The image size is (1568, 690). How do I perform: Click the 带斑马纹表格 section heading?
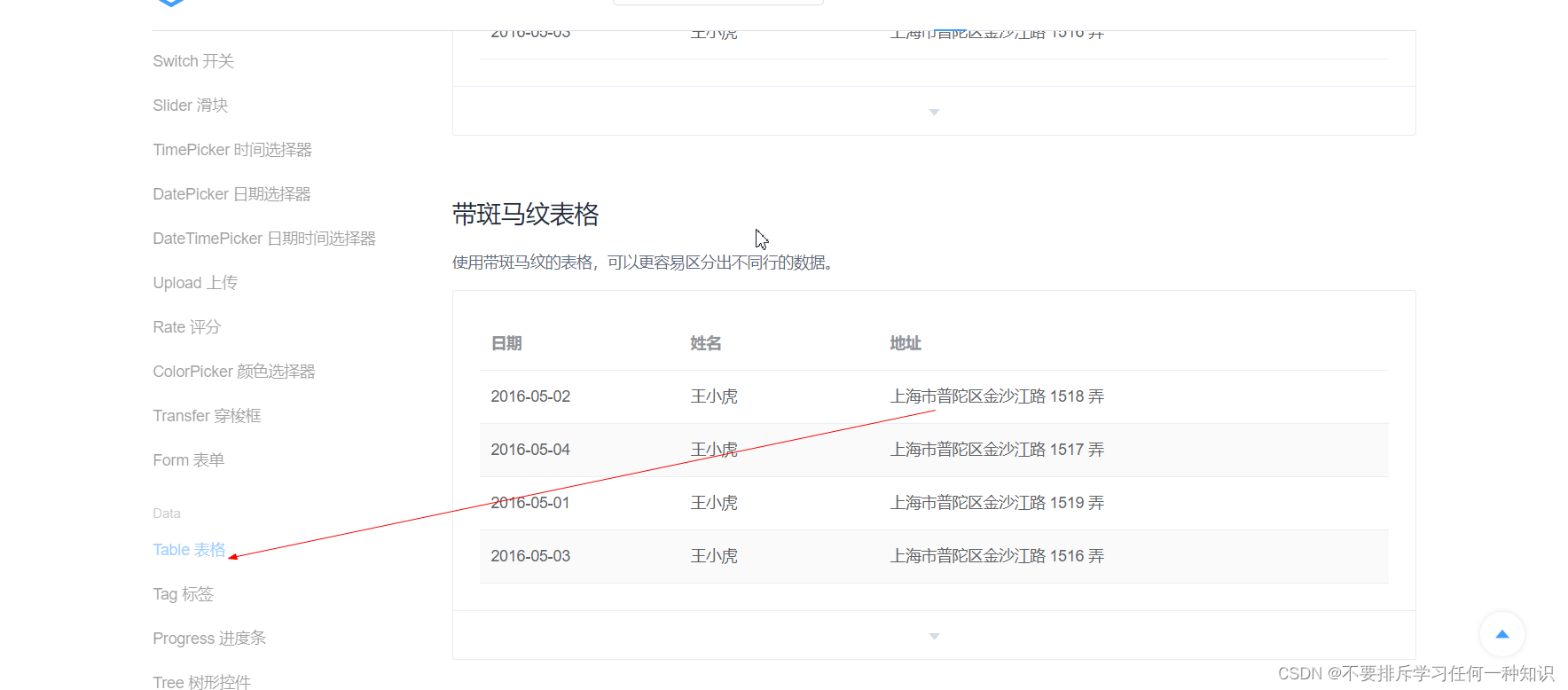pos(526,214)
